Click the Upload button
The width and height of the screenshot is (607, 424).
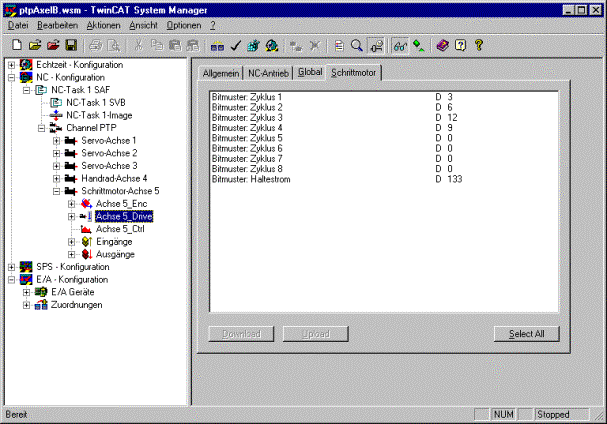pos(316,334)
